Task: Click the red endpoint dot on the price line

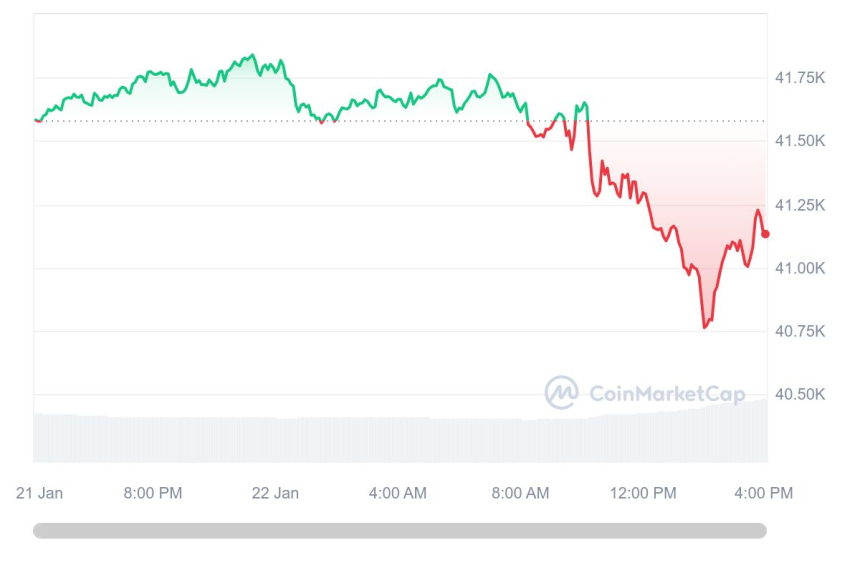Action: point(765,234)
